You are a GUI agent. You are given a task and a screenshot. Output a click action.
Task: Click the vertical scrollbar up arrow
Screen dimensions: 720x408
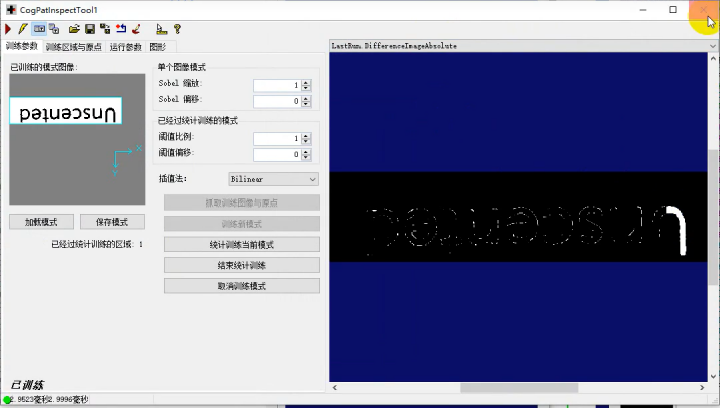pos(713,59)
